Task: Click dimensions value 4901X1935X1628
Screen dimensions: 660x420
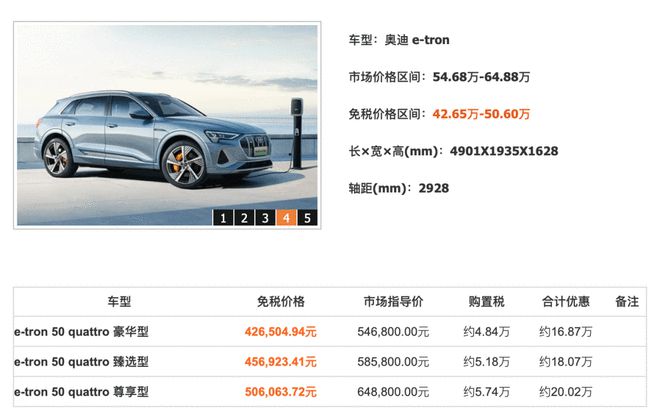Action: [504, 151]
